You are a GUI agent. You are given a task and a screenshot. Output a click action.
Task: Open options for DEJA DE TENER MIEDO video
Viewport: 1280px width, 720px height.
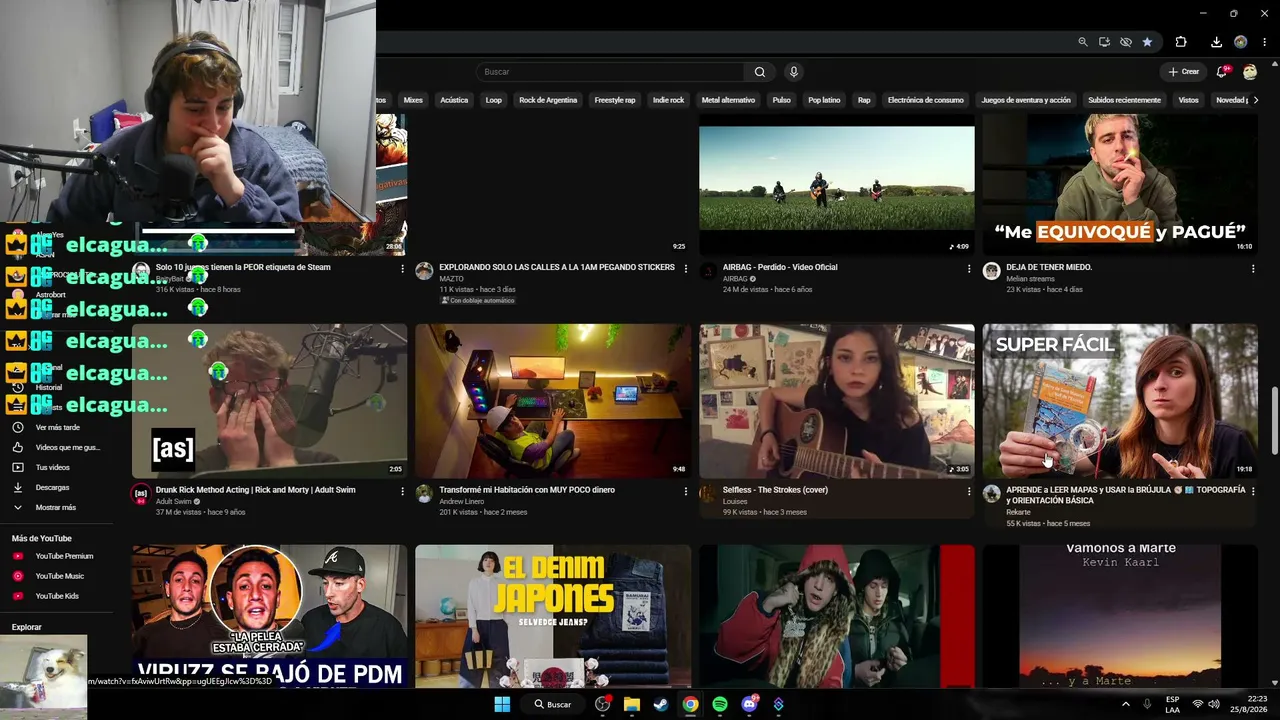coord(1253,268)
